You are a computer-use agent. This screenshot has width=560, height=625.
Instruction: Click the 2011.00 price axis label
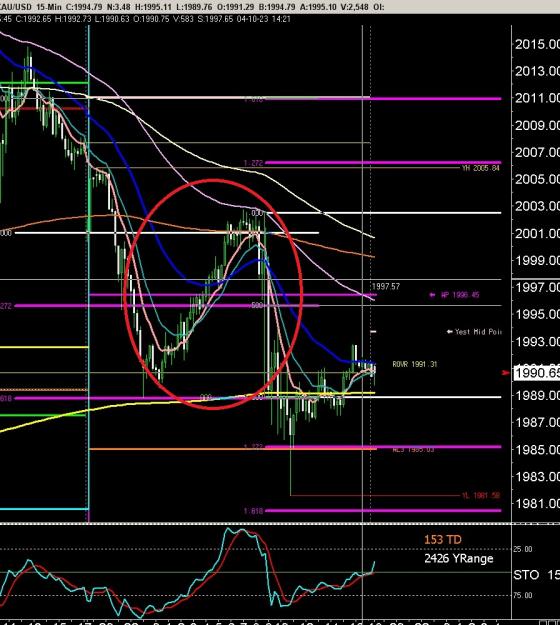click(537, 98)
